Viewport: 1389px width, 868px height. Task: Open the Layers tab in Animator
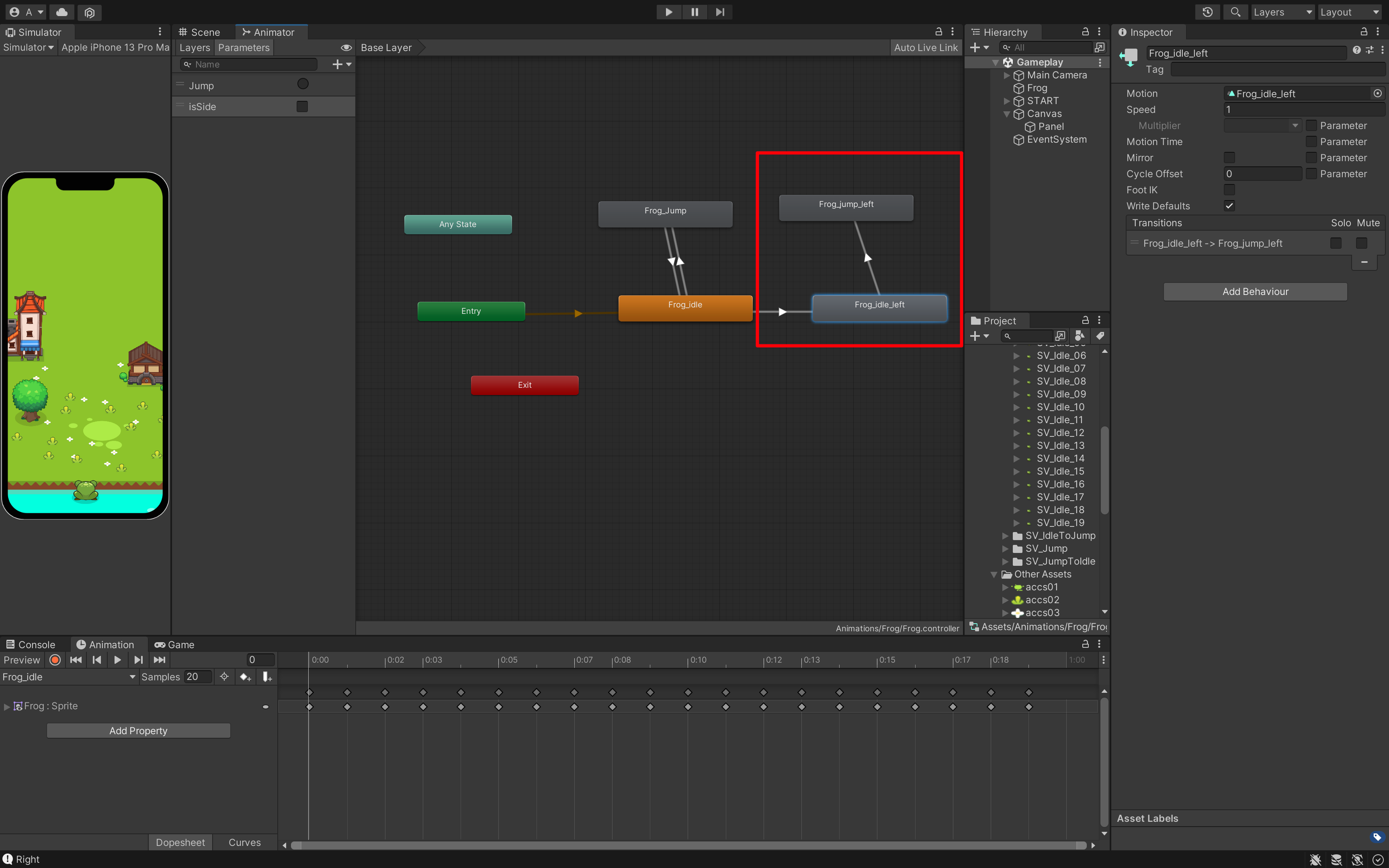click(195, 48)
